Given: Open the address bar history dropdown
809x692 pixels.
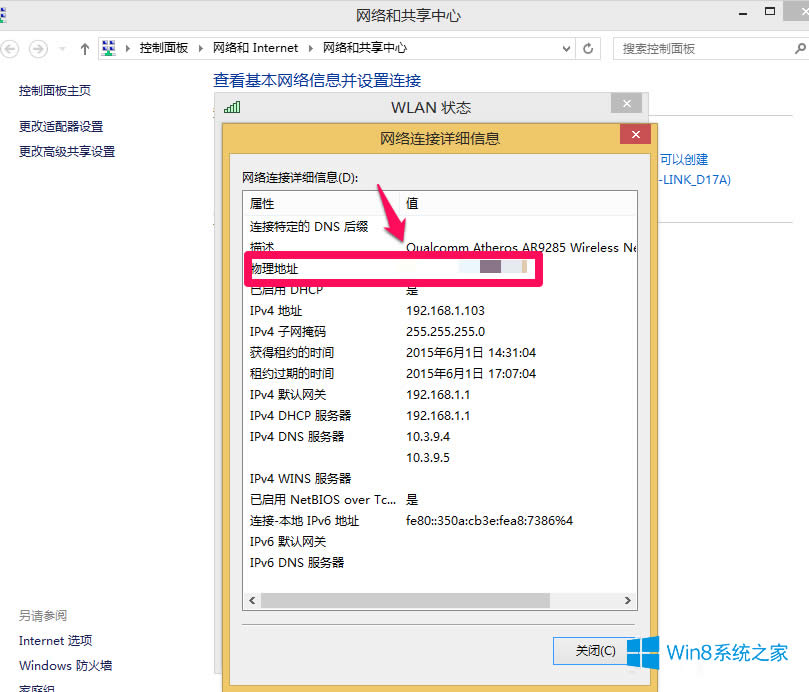Looking at the screenshot, I should [566, 48].
